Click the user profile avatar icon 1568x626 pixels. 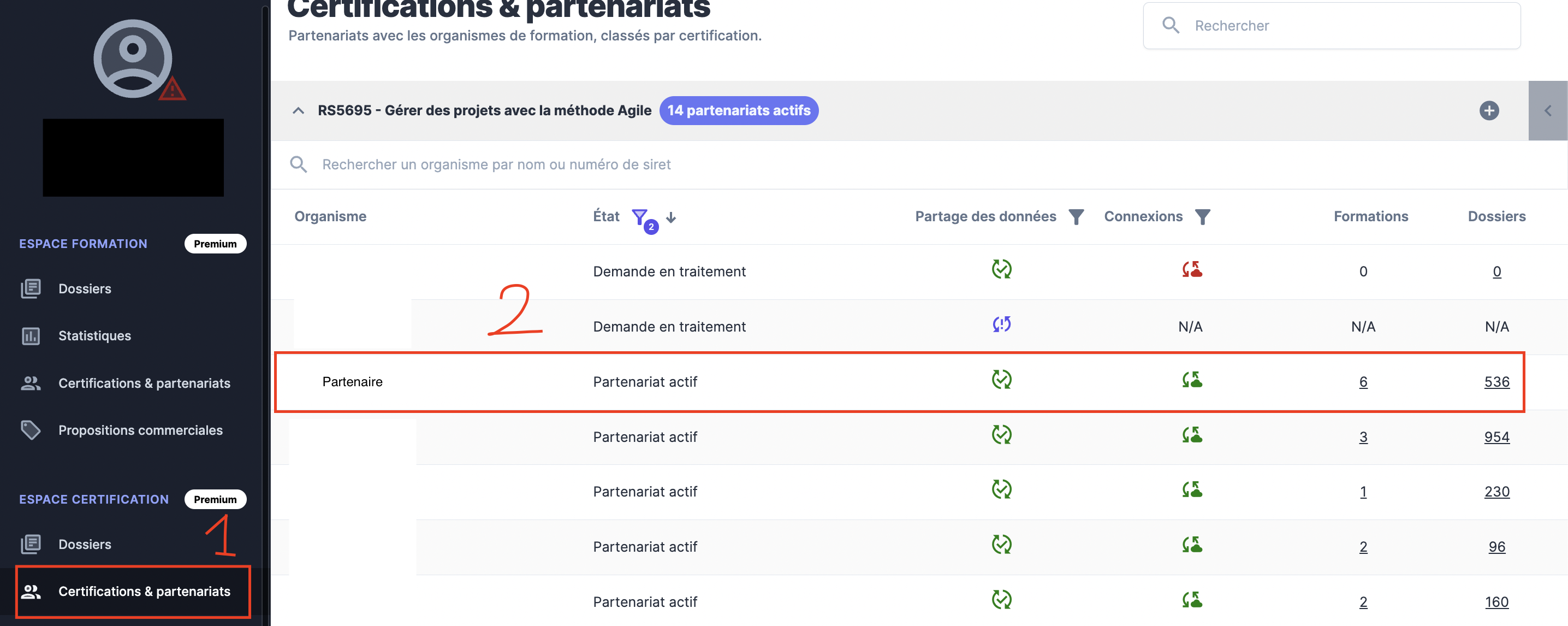tap(133, 58)
